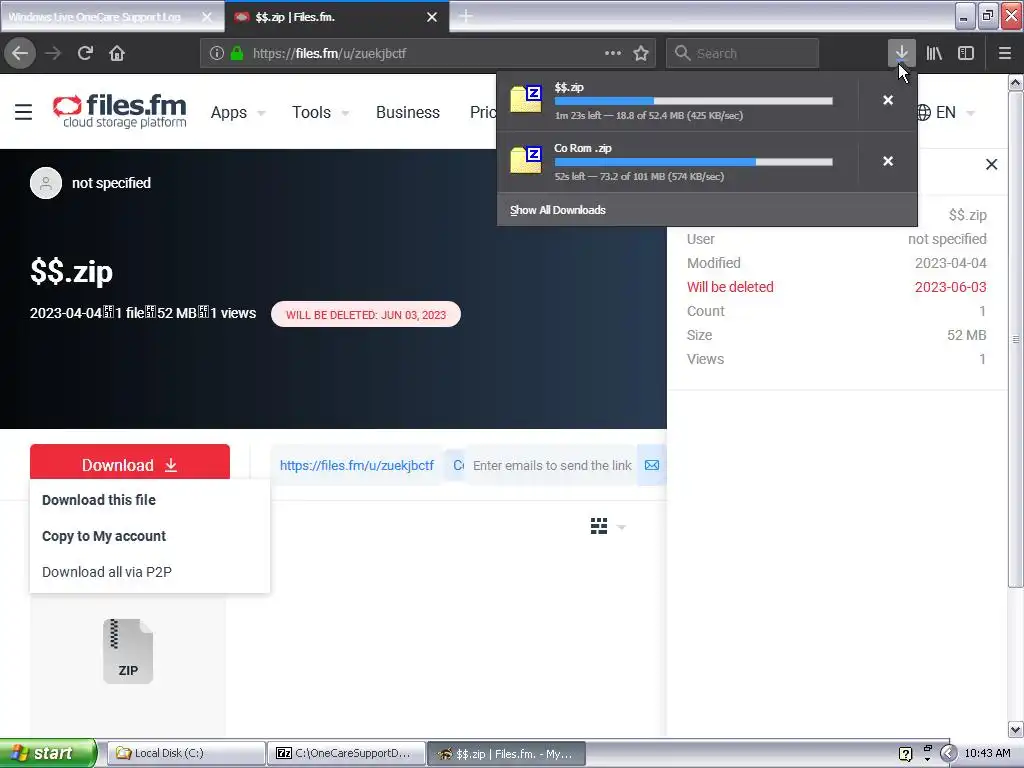
Task: Toggle the Firefox downloads arrow button
Action: point(901,53)
